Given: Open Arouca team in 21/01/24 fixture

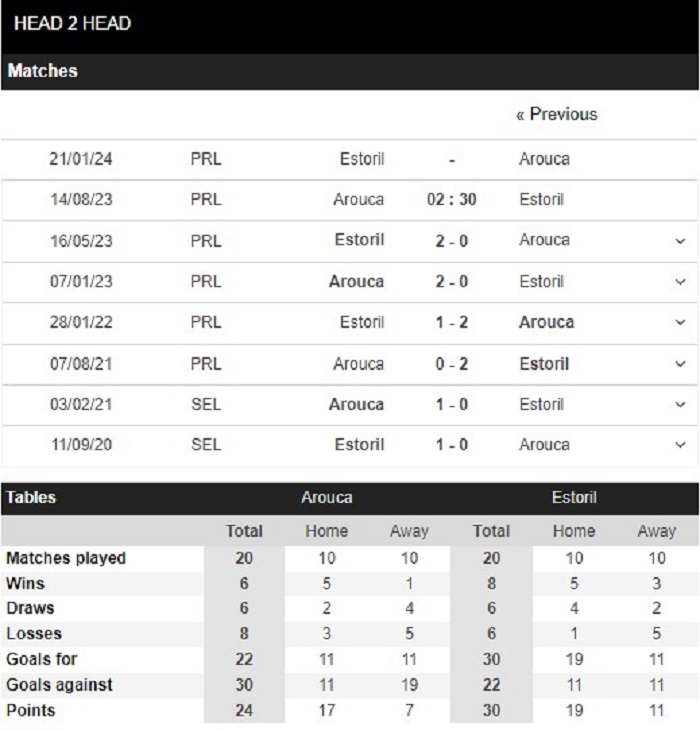Looking at the screenshot, I should pos(544,159).
